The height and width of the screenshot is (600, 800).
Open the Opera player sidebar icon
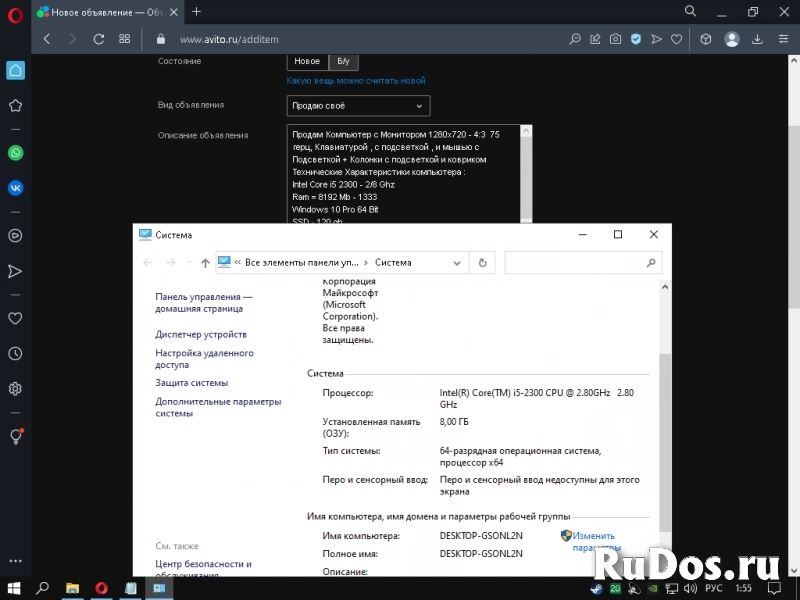point(15,236)
